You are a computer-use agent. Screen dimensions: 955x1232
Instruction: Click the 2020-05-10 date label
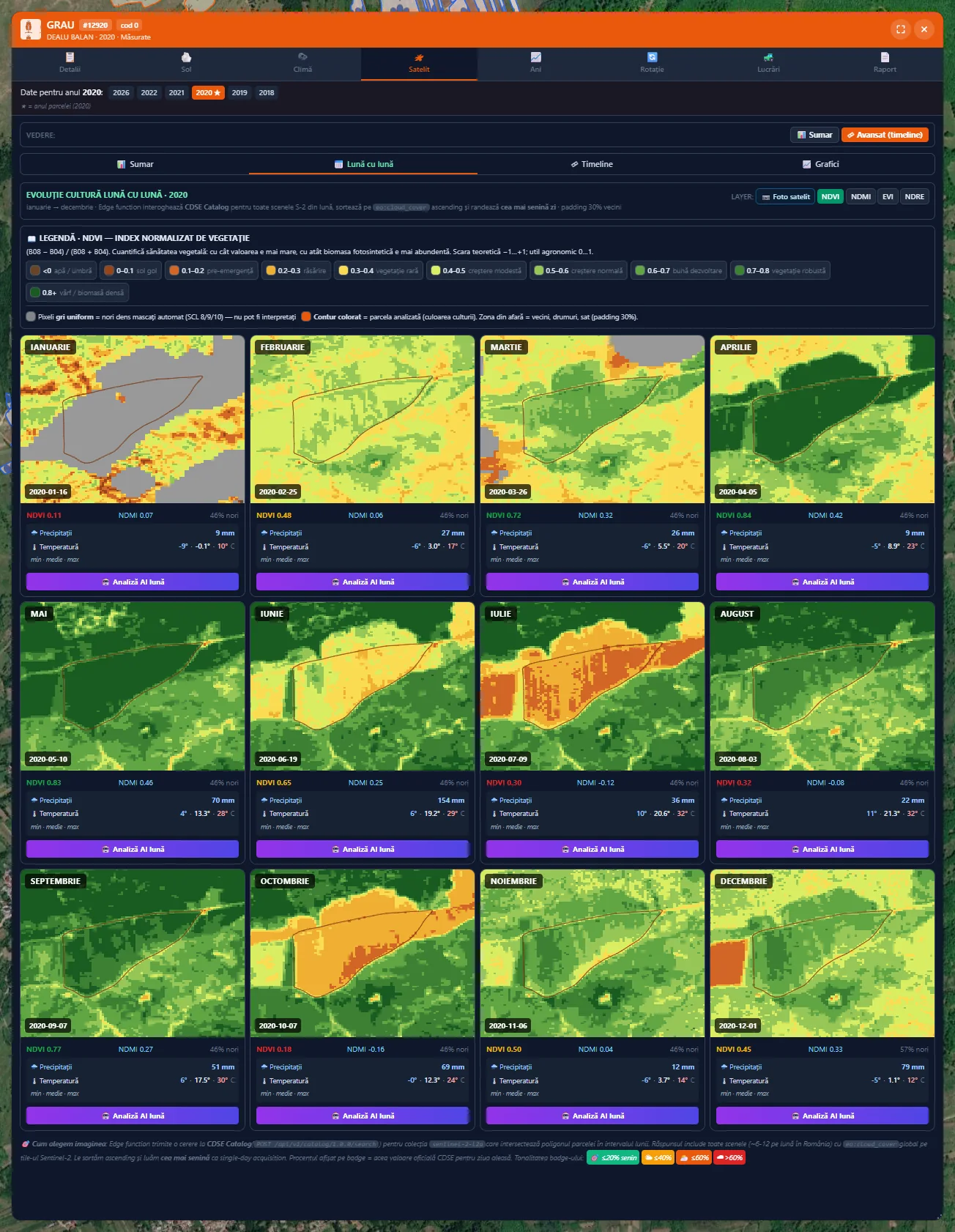48,759
